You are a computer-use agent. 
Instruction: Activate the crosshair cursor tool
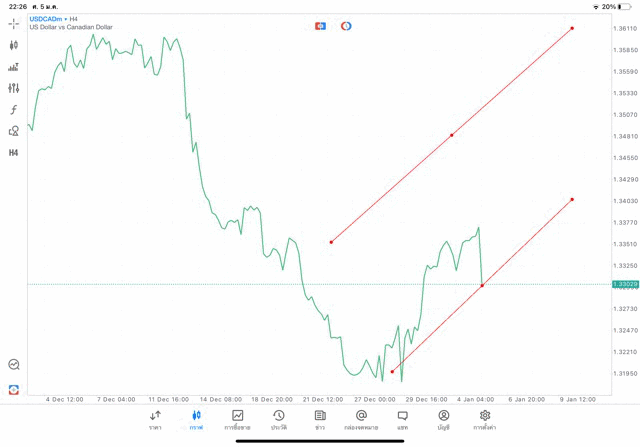(14, 23)
